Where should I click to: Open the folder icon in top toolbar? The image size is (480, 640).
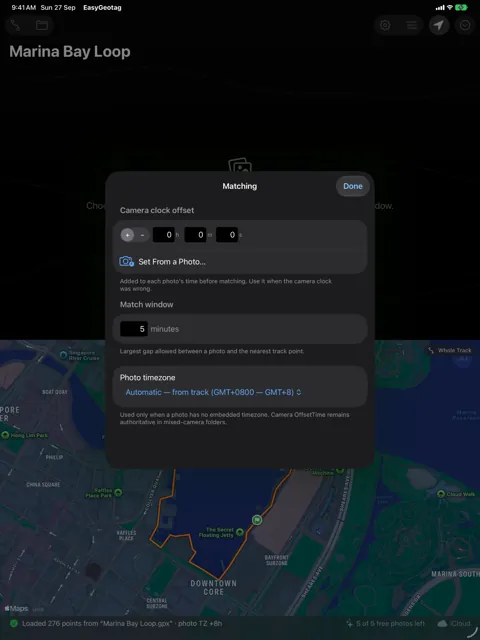(42, 25)
